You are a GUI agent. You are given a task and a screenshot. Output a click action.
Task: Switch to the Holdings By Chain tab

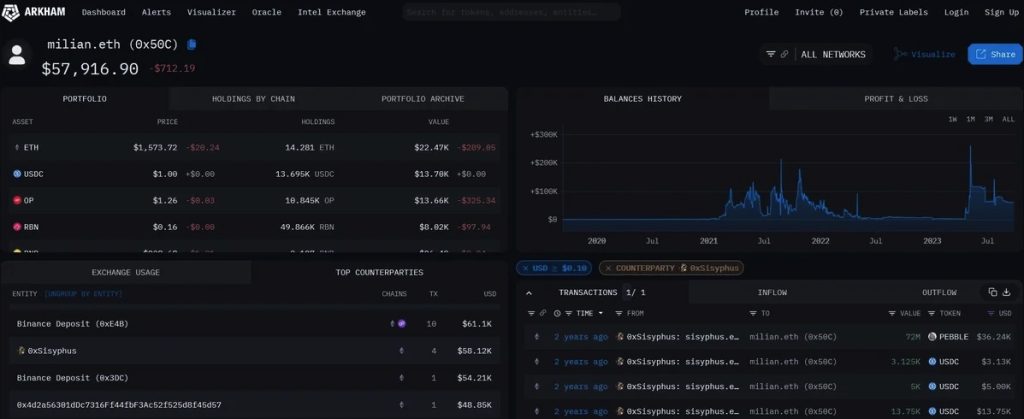click(253, 99)
